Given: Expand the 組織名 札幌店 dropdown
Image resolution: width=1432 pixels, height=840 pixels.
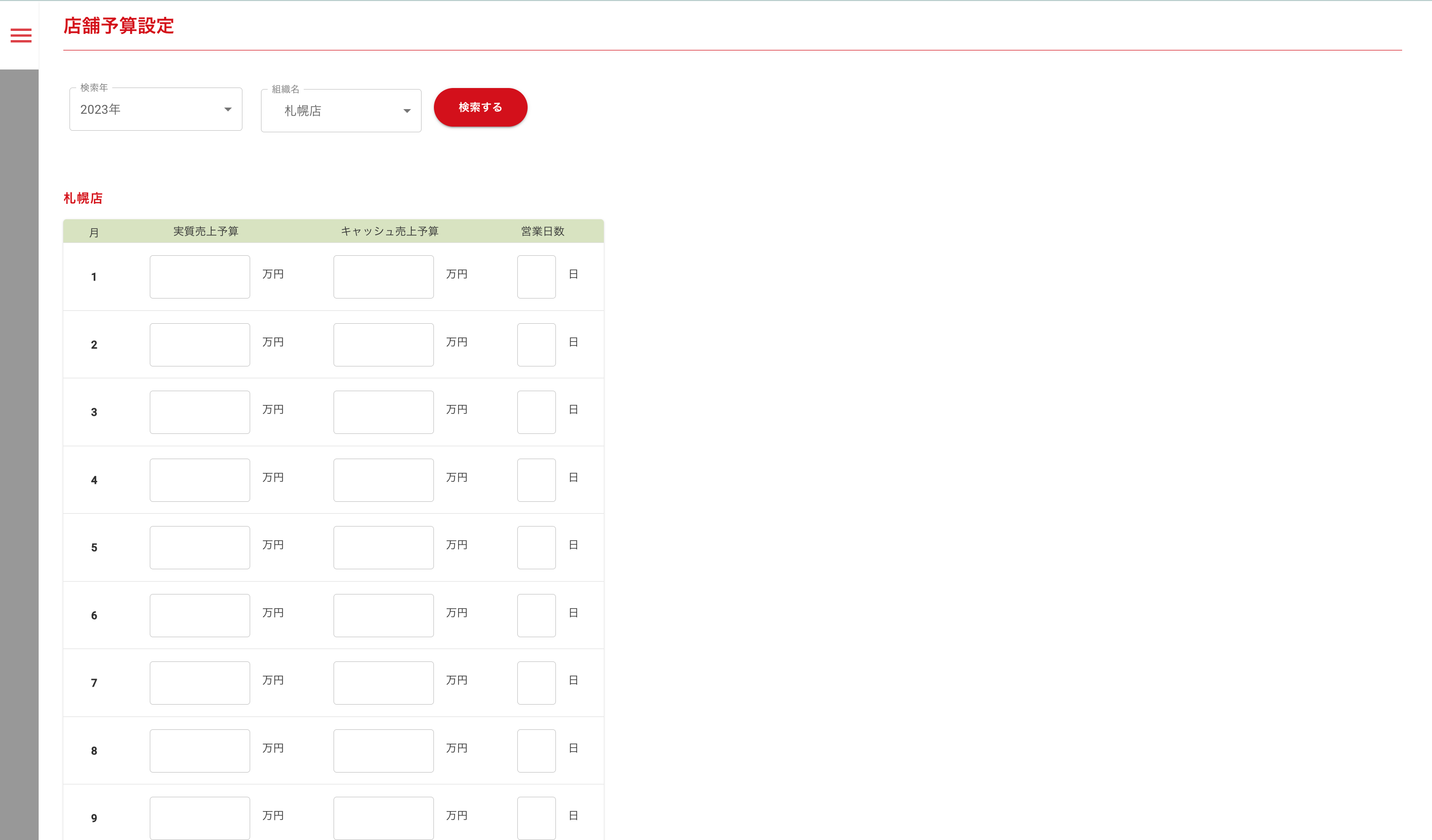Looking at the screenshot, I should tap(340, 111).
